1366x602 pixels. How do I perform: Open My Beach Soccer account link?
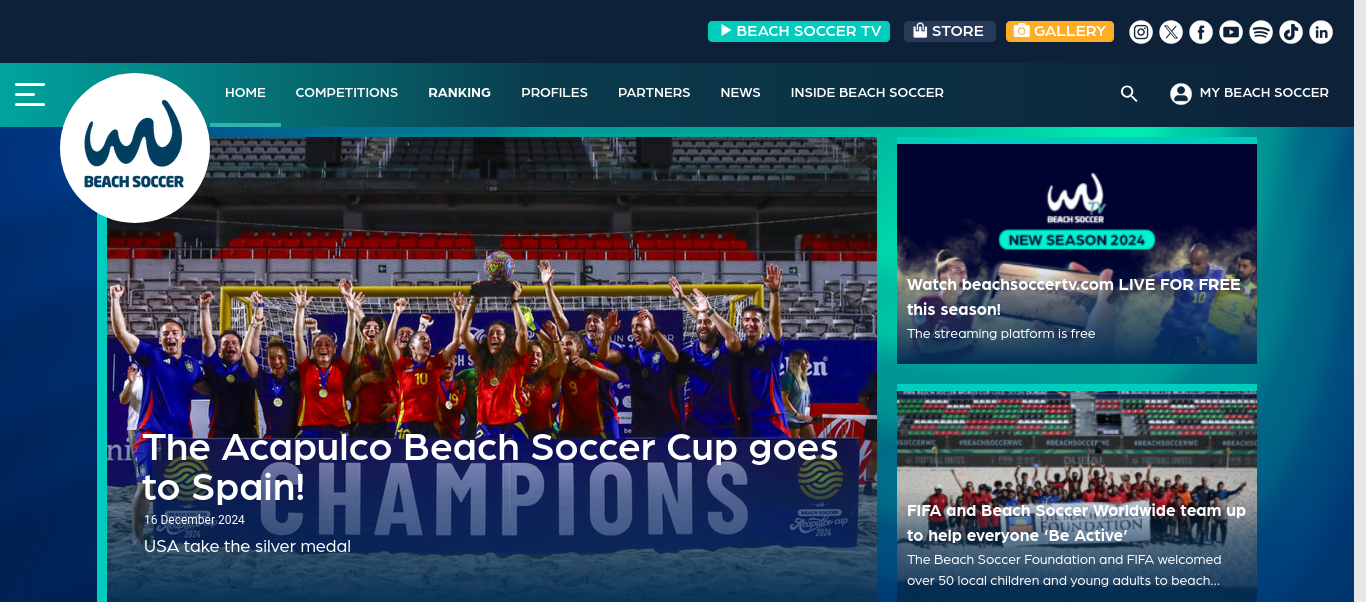1250,93
